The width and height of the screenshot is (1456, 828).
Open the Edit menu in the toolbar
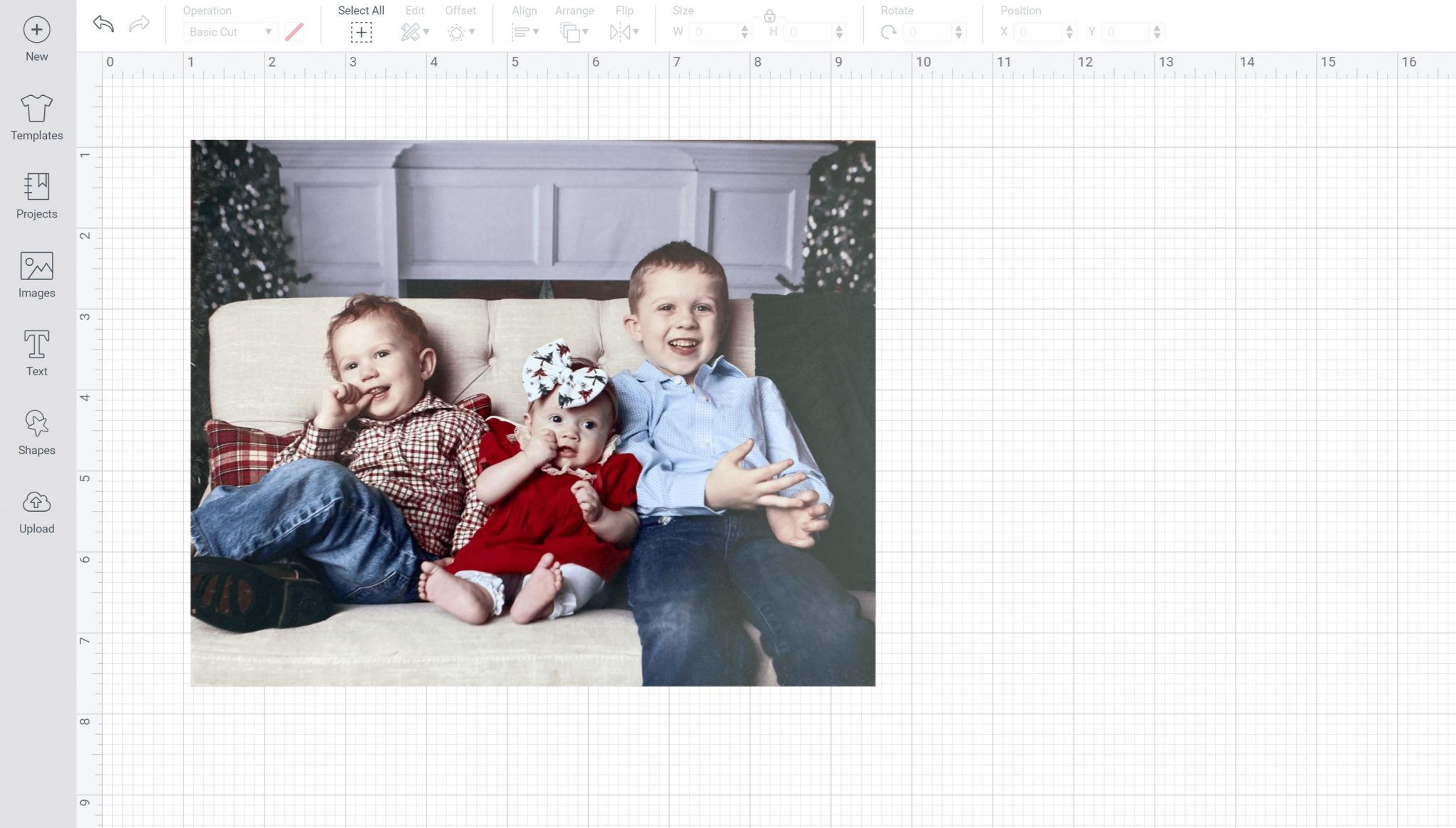(414, 31)
